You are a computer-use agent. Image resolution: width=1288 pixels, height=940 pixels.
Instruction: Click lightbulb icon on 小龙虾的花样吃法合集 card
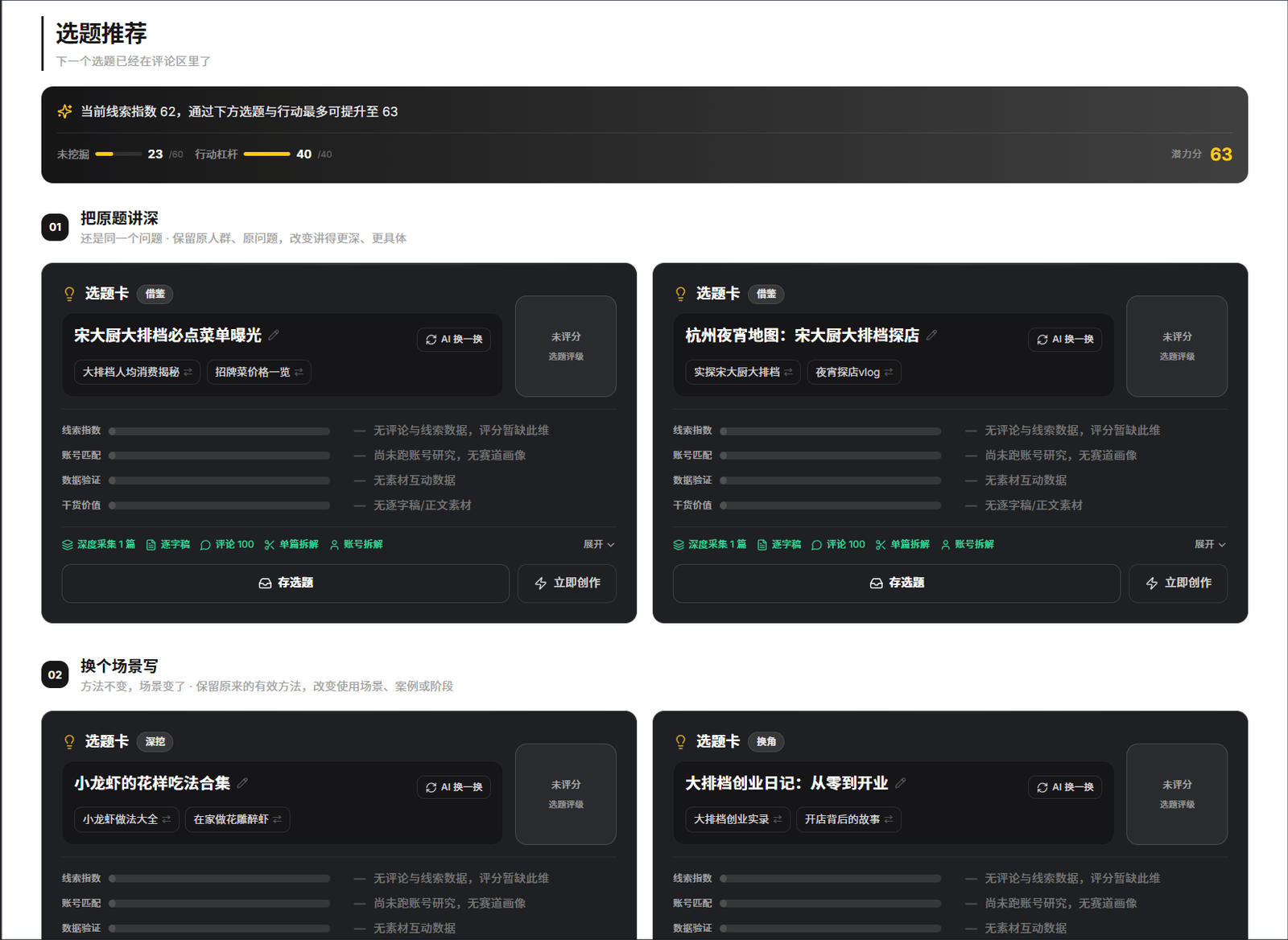(69, 741)
